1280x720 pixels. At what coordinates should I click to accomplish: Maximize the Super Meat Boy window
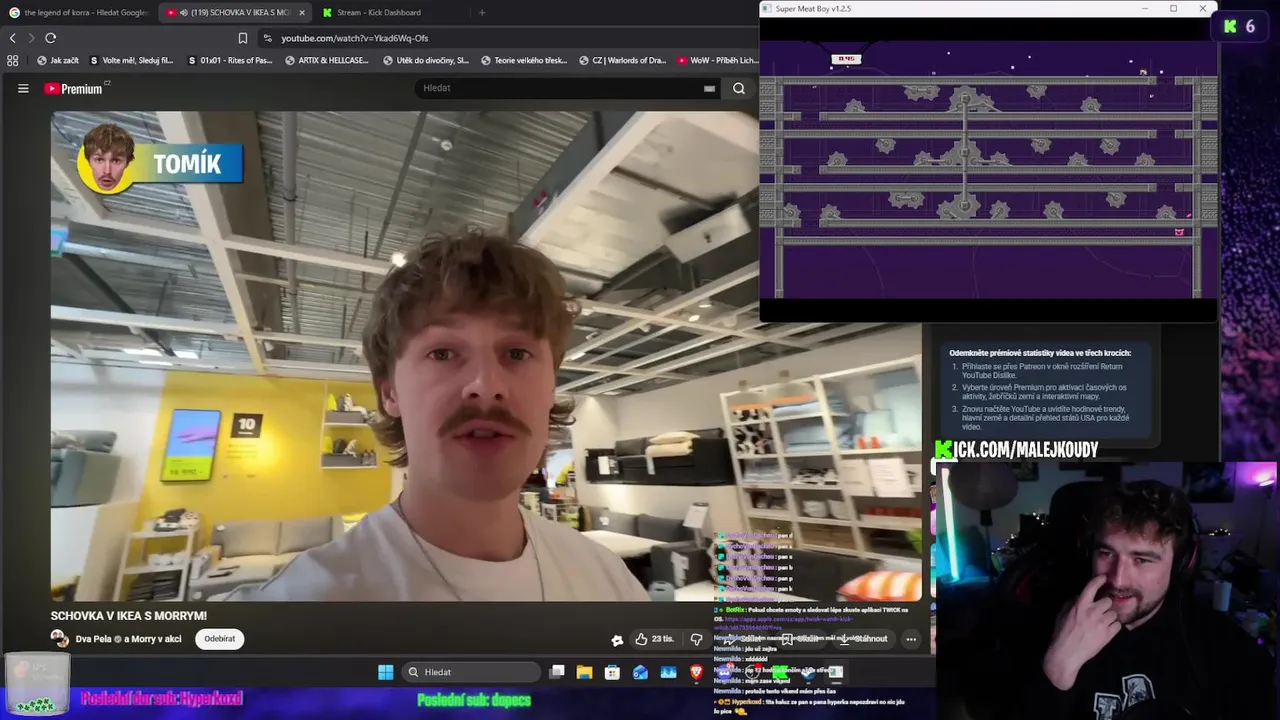(1174, 8)
